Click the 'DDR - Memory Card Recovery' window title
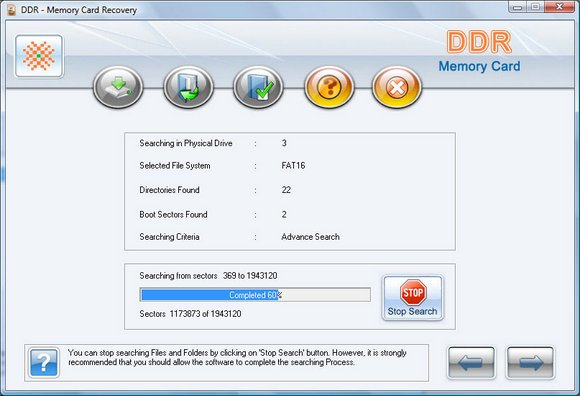The width and height of the screenshot is (580, 396). click(79, 10)
